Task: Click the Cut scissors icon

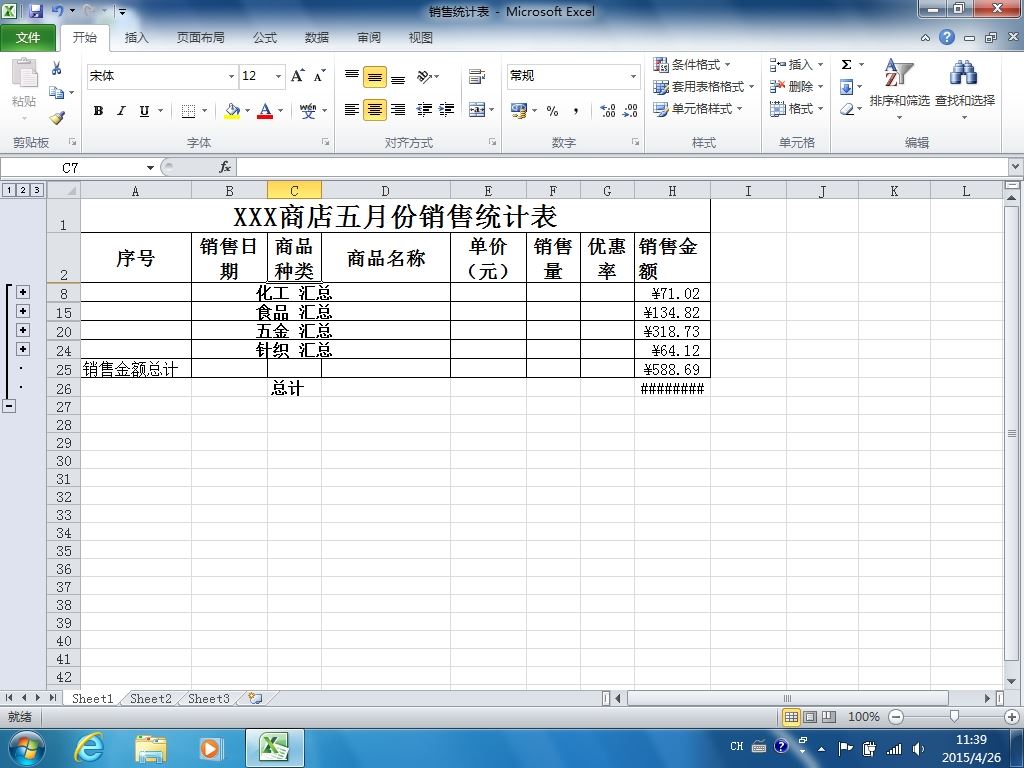Action: (x=57, y=68)
